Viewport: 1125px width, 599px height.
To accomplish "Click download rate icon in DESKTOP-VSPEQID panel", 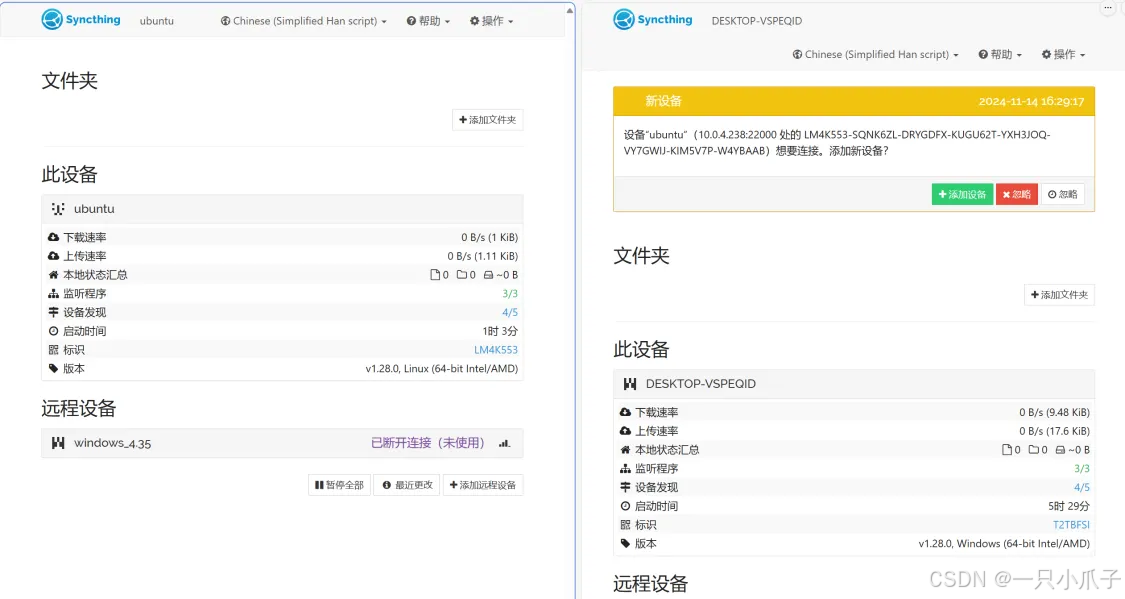I will point(625,412).
